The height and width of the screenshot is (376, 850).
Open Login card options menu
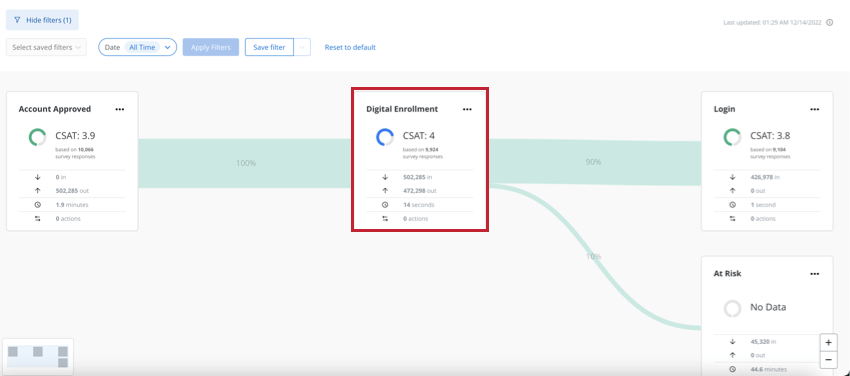coord(815,109)
